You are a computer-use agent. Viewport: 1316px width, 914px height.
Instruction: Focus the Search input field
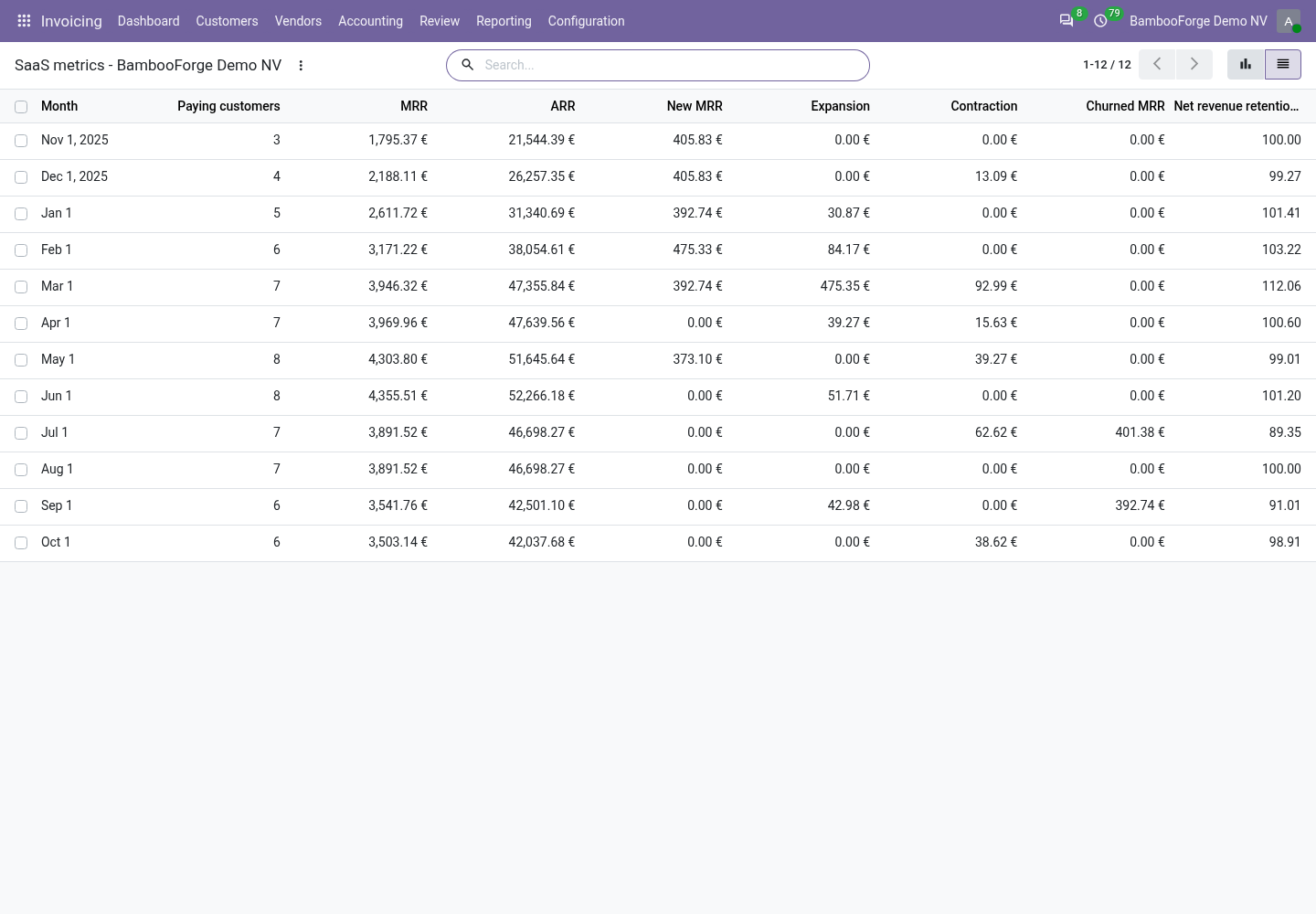(672, 65)
